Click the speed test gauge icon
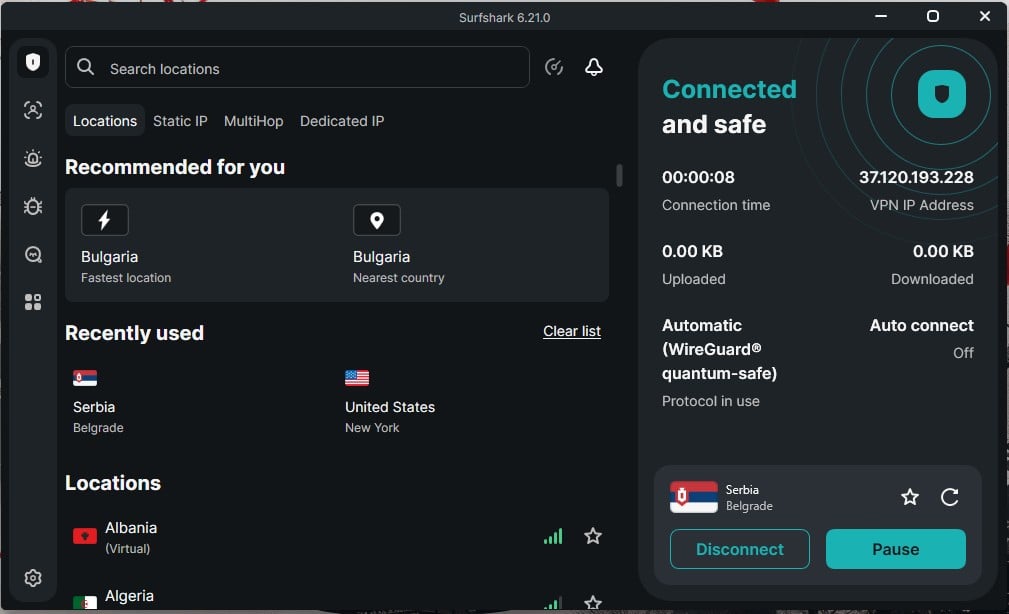The height and width of the screenshot is (614, 1009). tap(554, 67)
